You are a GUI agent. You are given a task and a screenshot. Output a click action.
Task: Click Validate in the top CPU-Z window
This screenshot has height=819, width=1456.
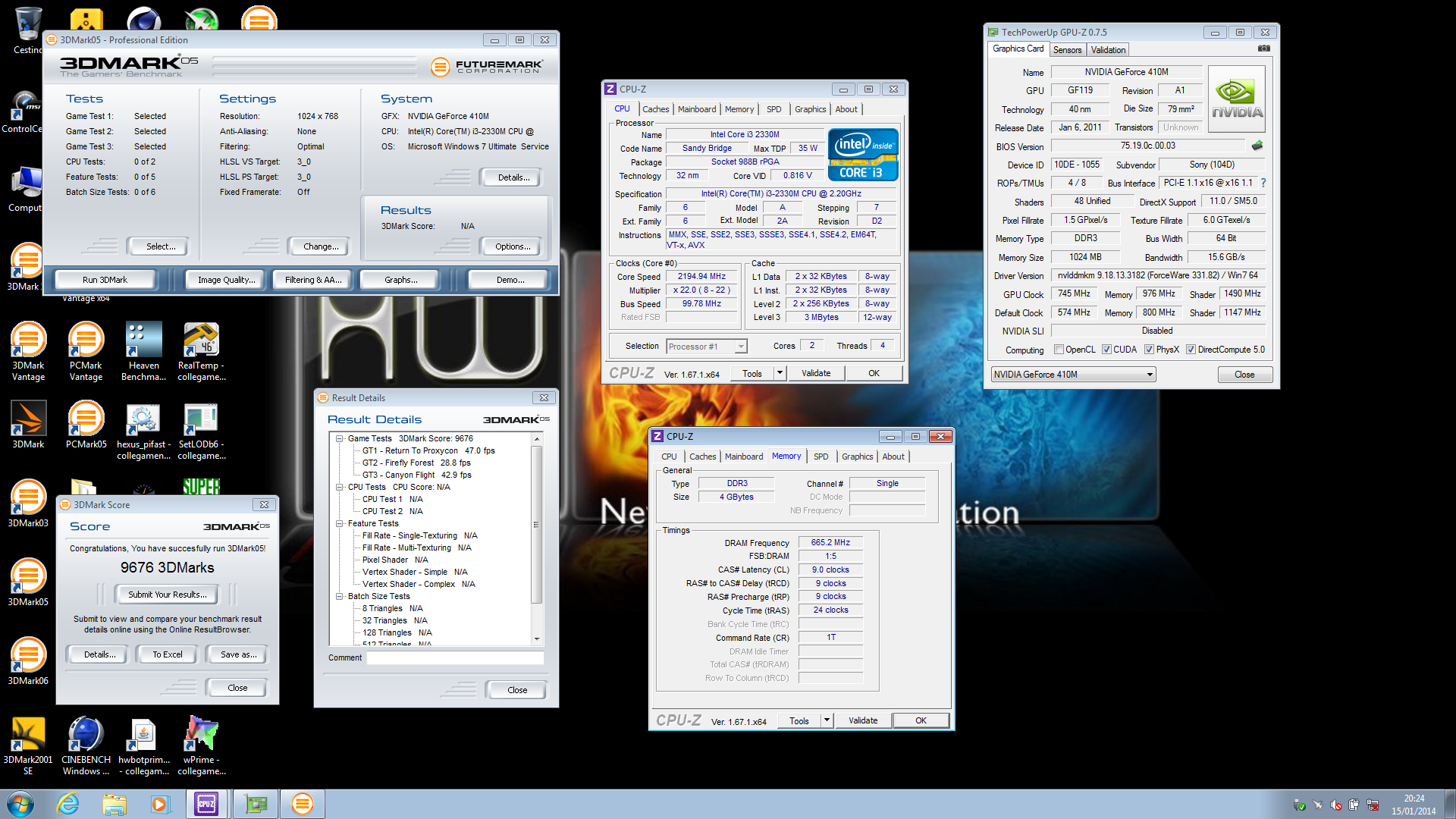tap(816, 373)
